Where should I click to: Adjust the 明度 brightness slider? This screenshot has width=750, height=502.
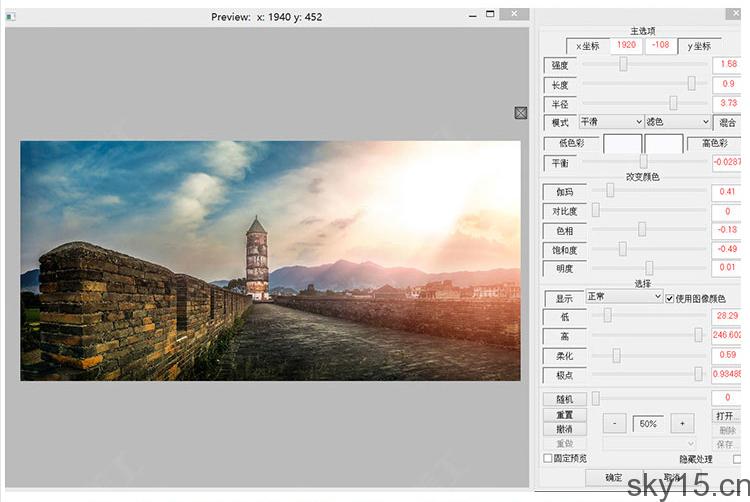649,268
